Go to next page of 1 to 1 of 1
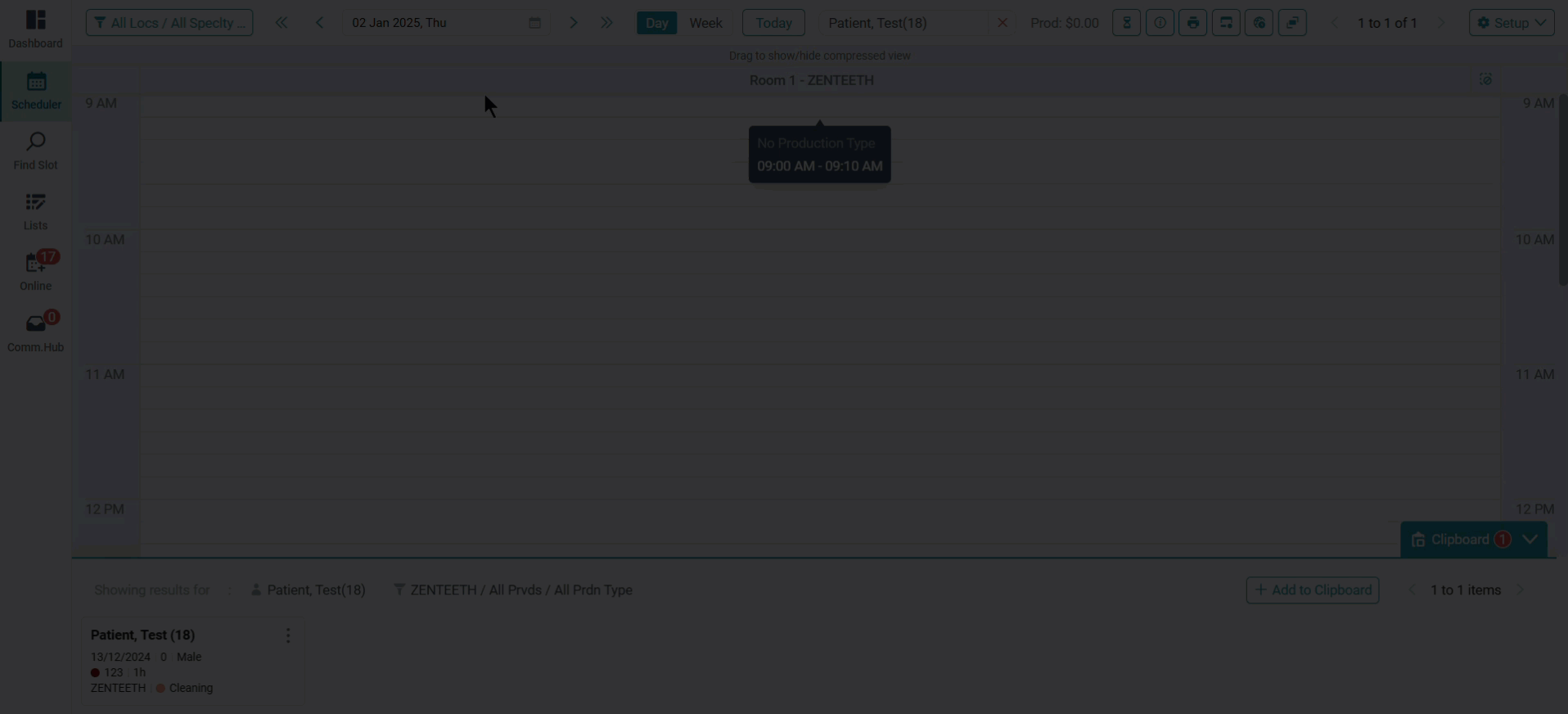1568x714 pixels. 1442,23
